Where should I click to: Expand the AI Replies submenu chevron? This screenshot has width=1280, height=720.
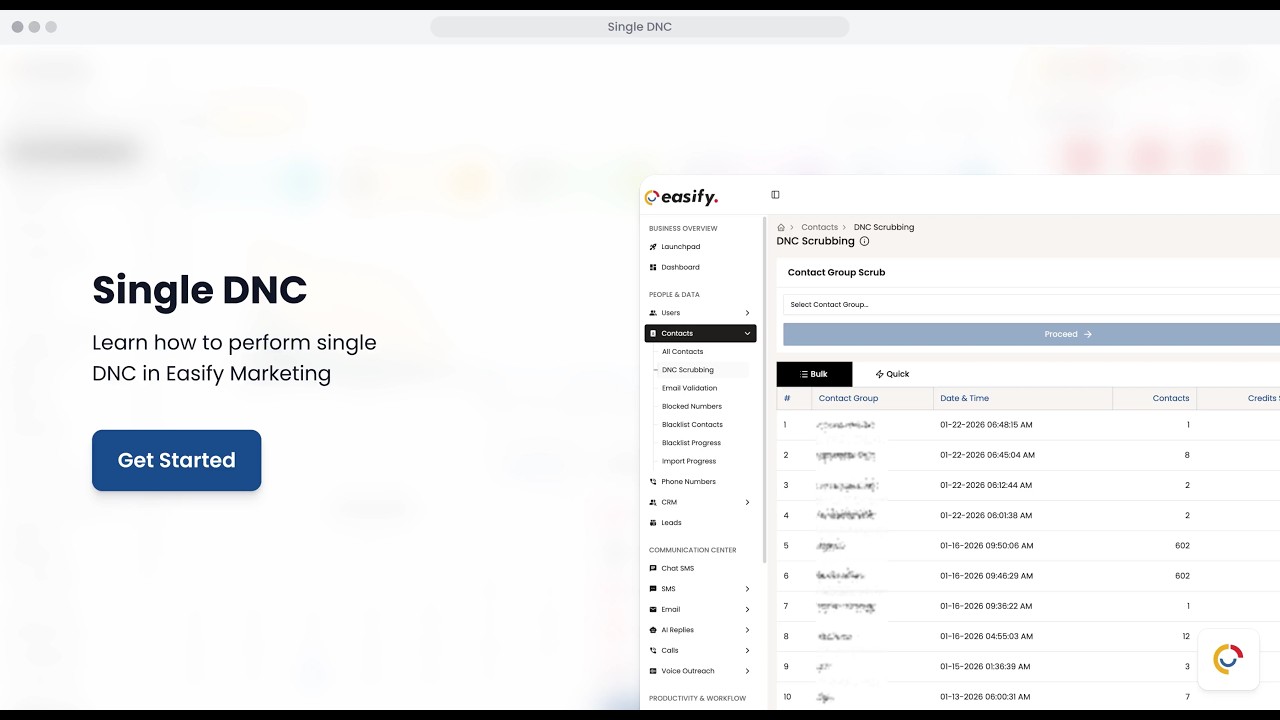pos(747,630)
